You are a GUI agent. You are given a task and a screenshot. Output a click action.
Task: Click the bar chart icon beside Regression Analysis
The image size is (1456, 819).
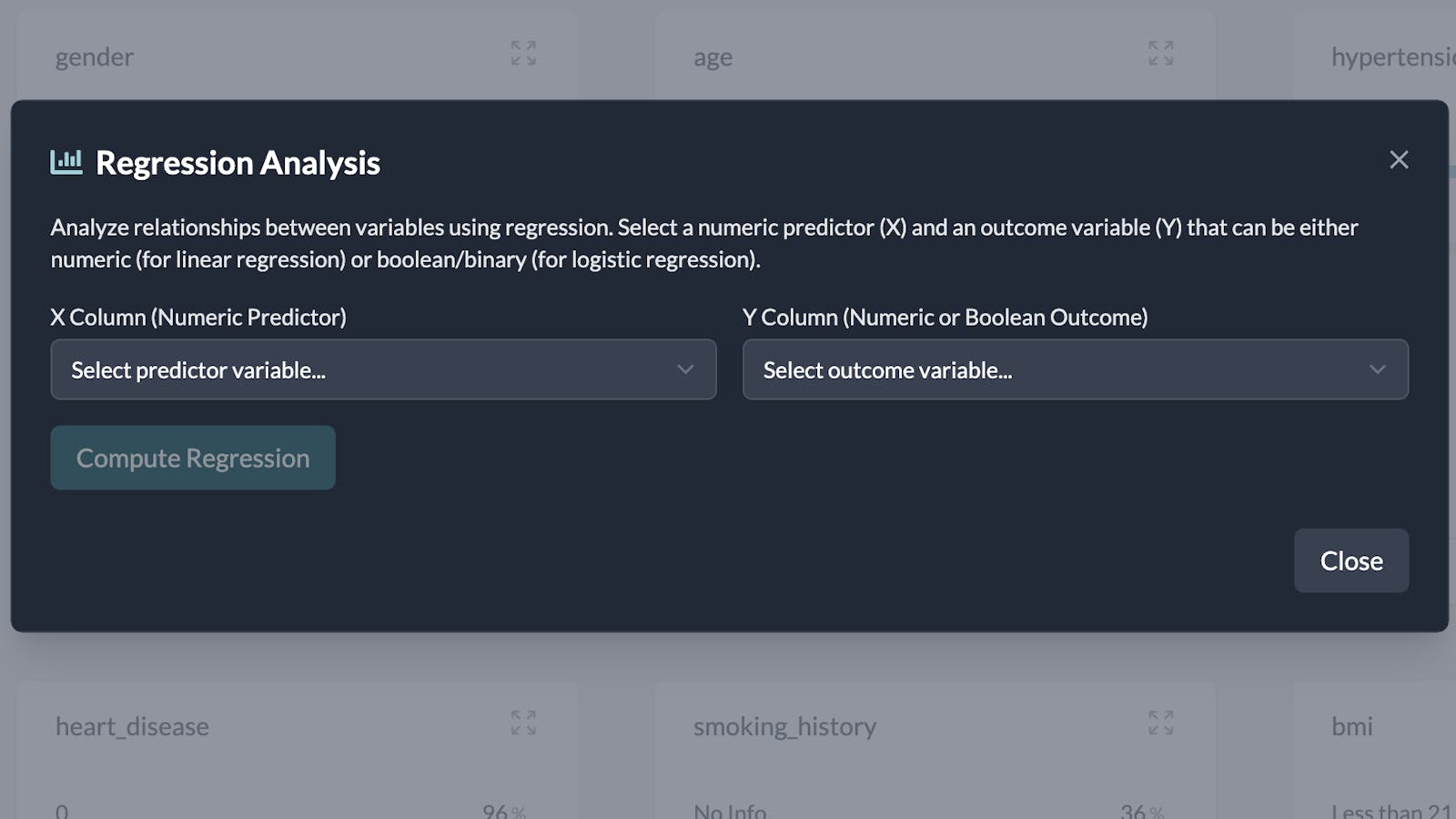point(67,163)
